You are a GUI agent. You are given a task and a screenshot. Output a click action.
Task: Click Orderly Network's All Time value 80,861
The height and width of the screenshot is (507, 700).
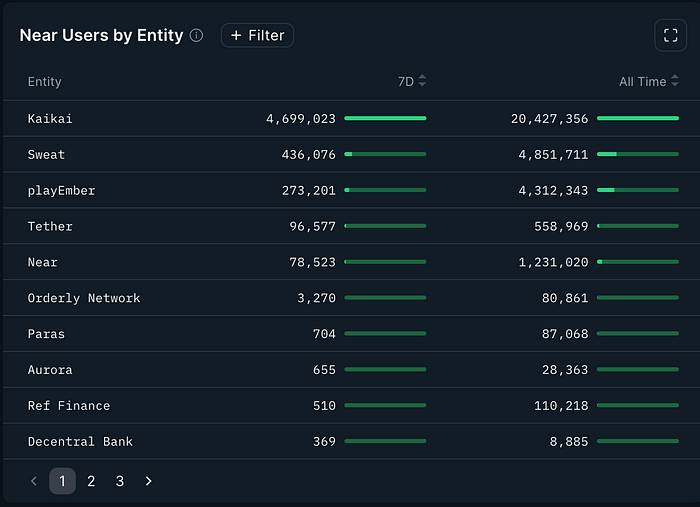point(565,298)
